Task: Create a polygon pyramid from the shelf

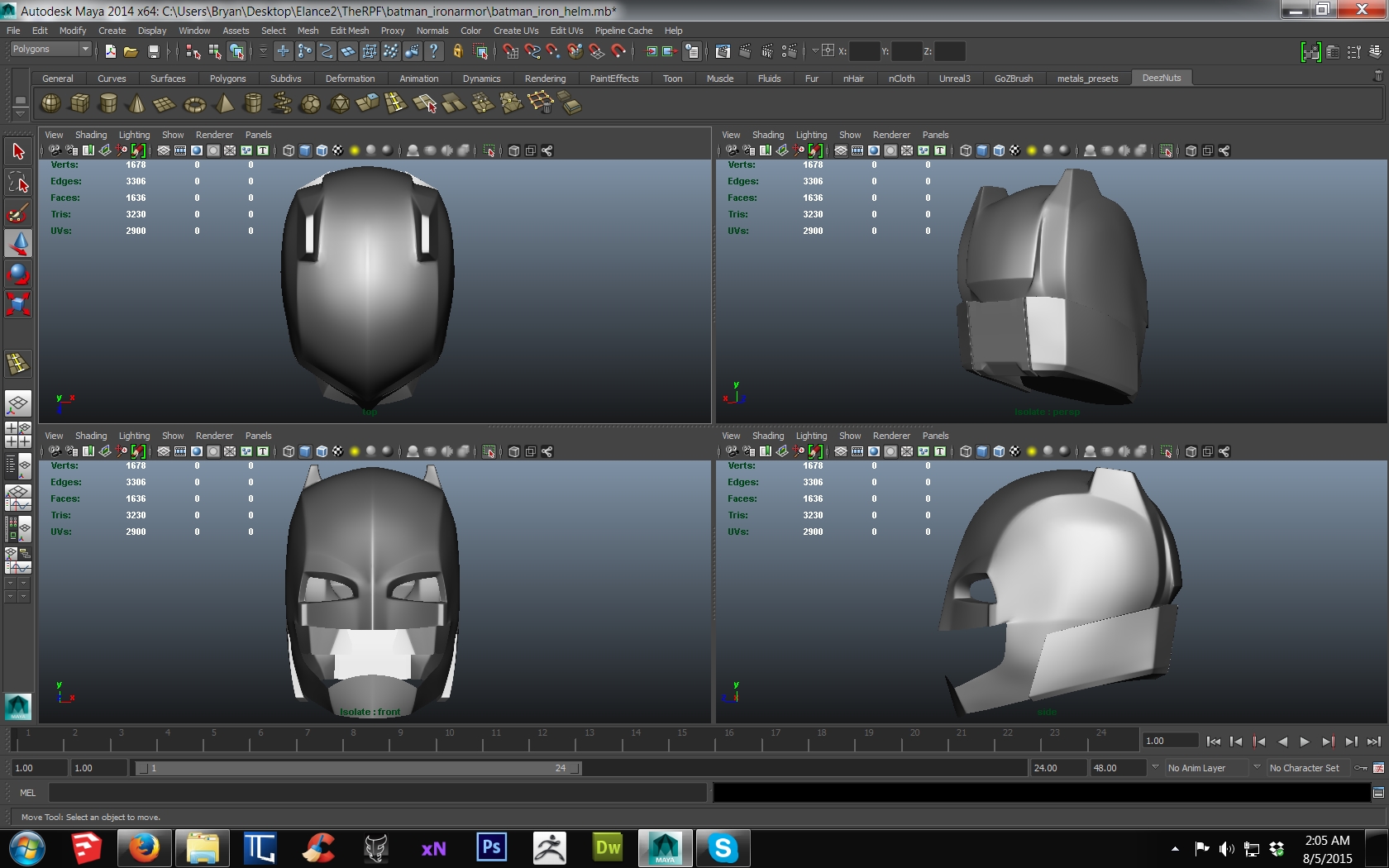Action: click(x=223, y=103)
